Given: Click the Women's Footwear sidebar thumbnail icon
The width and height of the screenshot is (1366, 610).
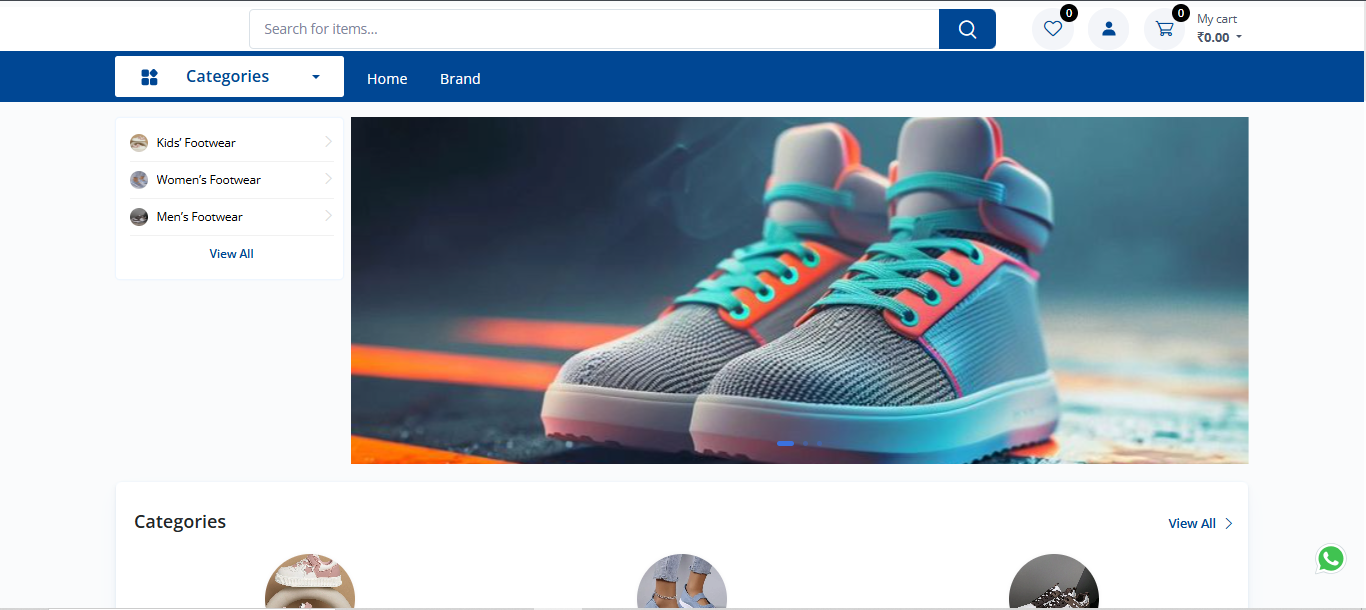Looking at the screenshot, I should tap(139, 180).
